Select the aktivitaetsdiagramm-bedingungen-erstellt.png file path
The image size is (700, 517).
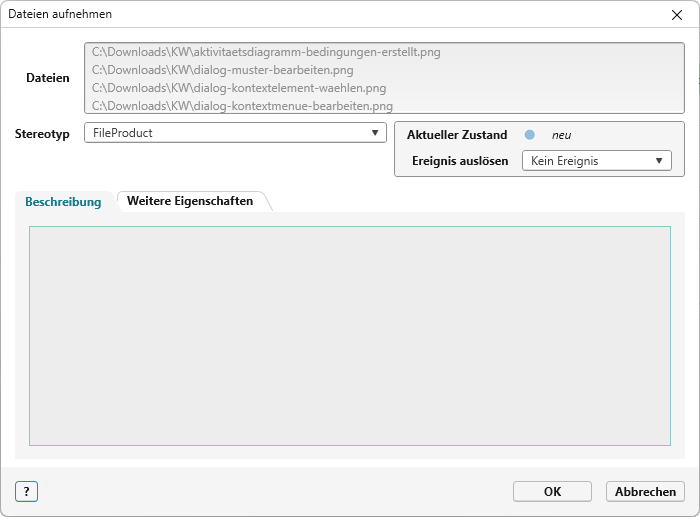[266, 52]
